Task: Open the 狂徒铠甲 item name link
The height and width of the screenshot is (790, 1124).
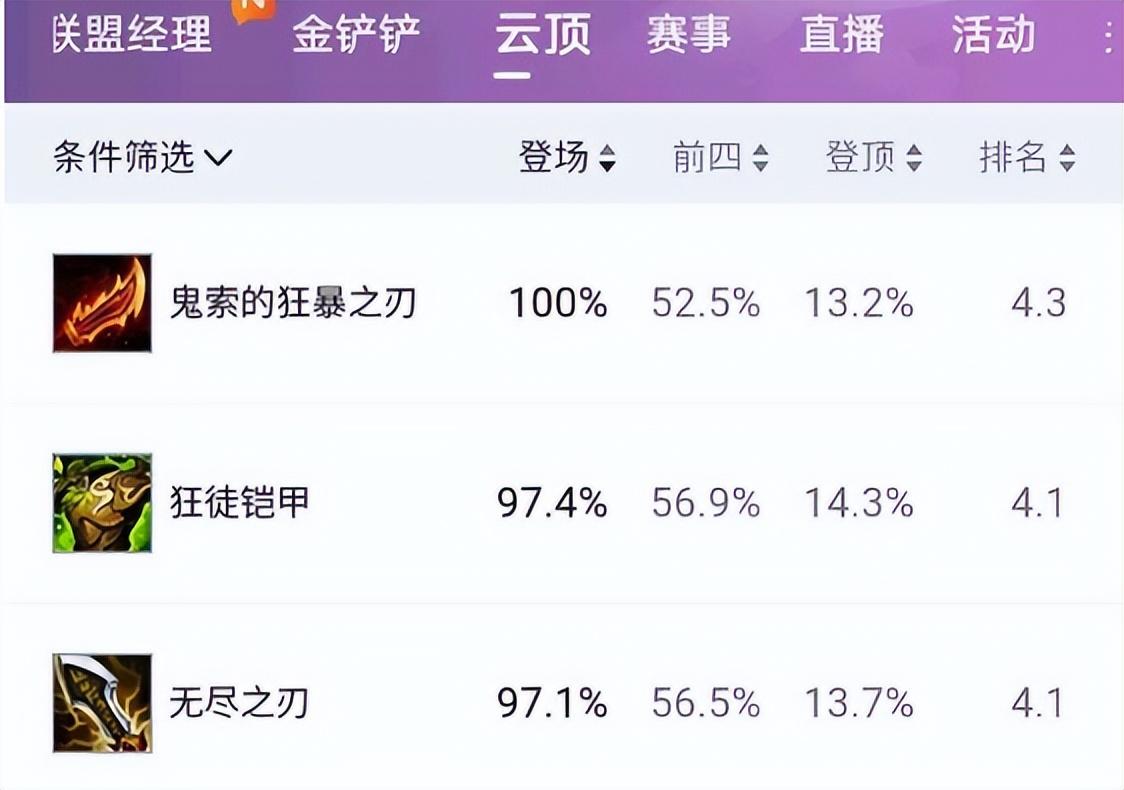Action: [239, 502]
